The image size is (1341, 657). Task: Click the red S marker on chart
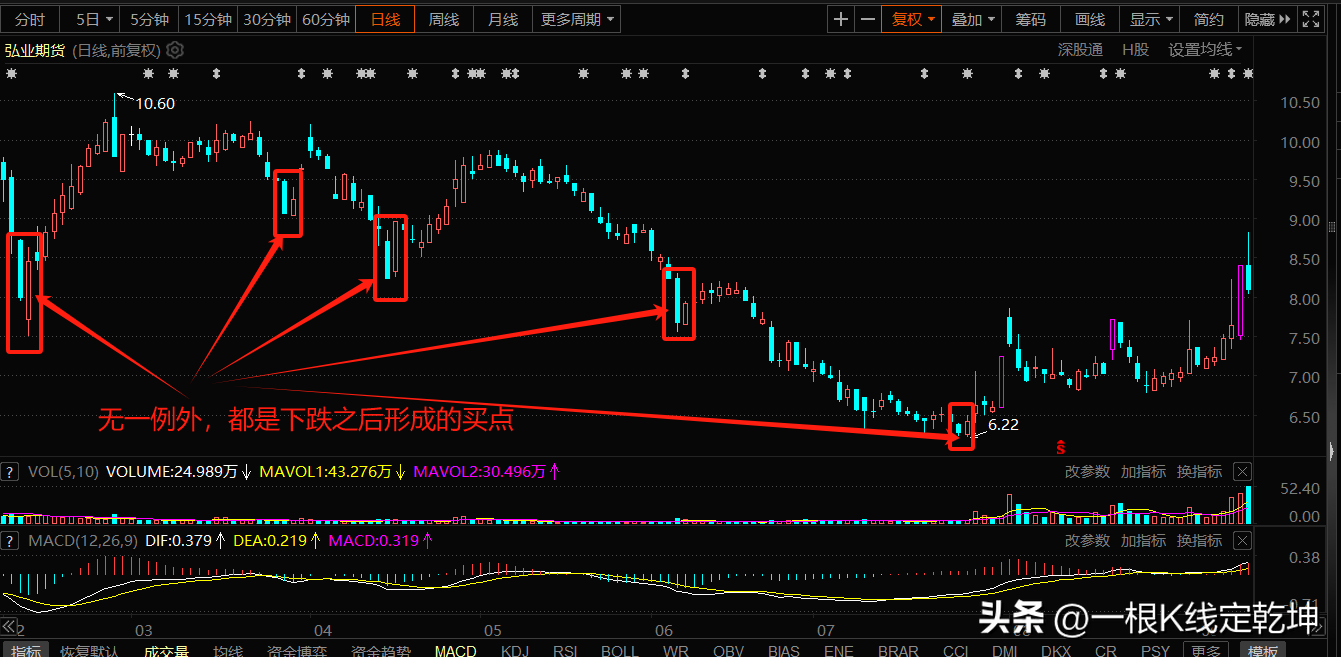1060,446
